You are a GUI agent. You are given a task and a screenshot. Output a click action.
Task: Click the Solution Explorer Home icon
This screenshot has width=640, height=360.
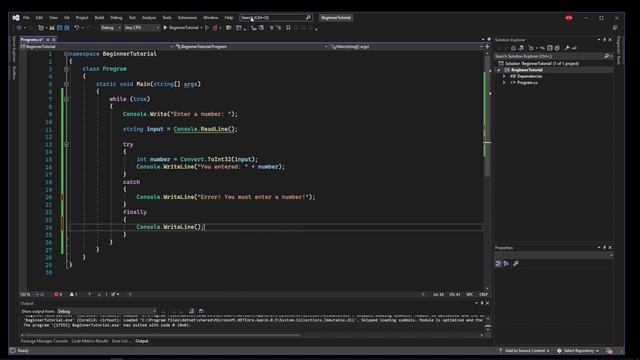tap(513, 48)
